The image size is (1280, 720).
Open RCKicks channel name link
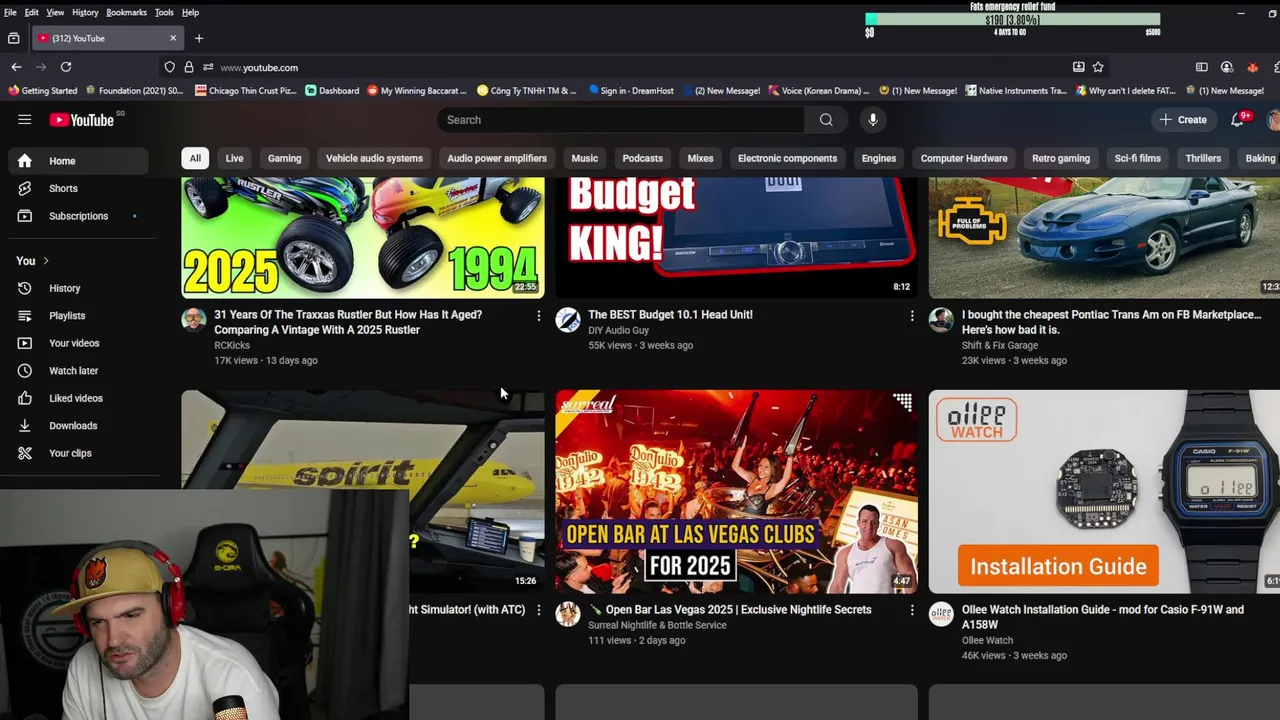click(x=232, y=345)
